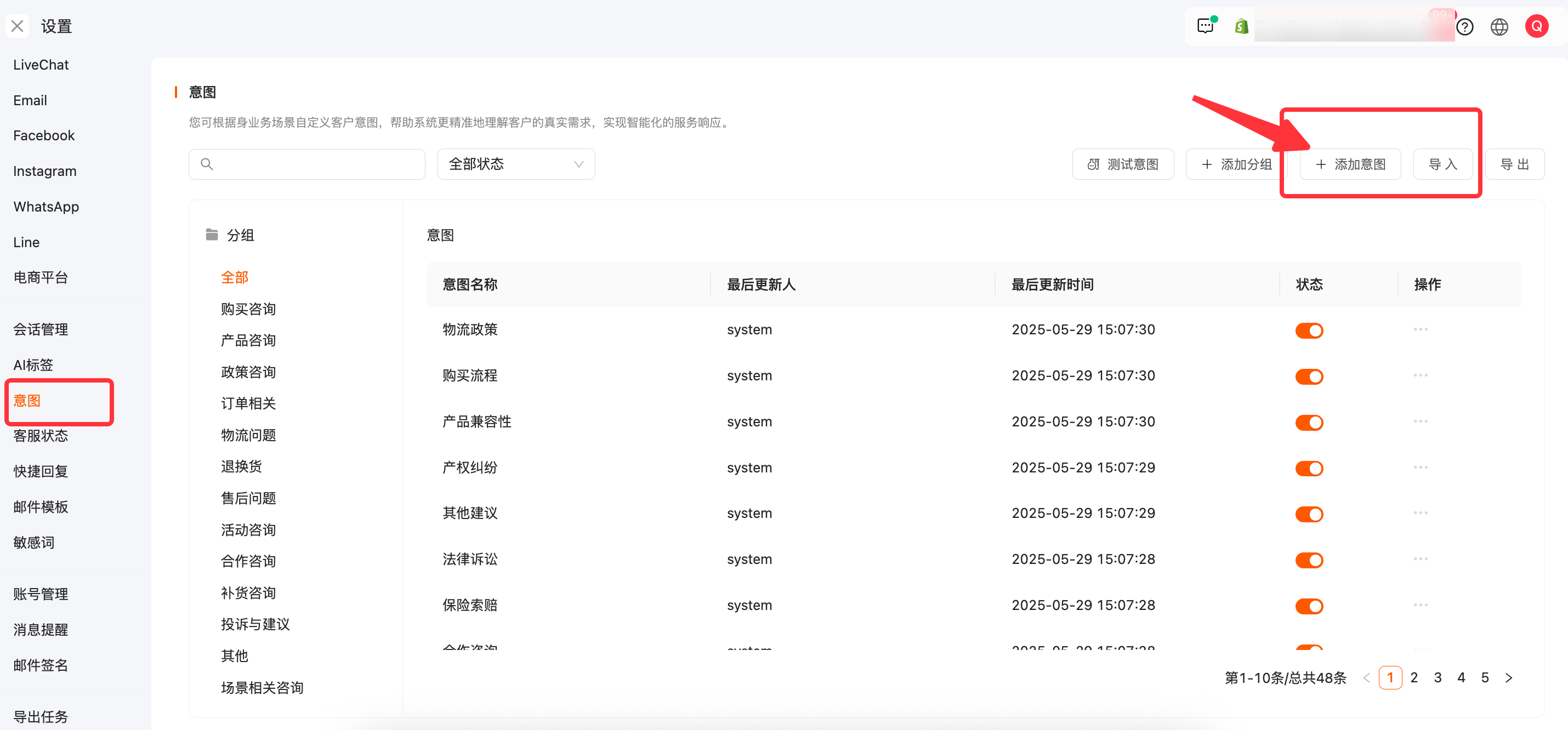Open the help question mark icon
1568x730 pixels.
(x=1464, y=27)
